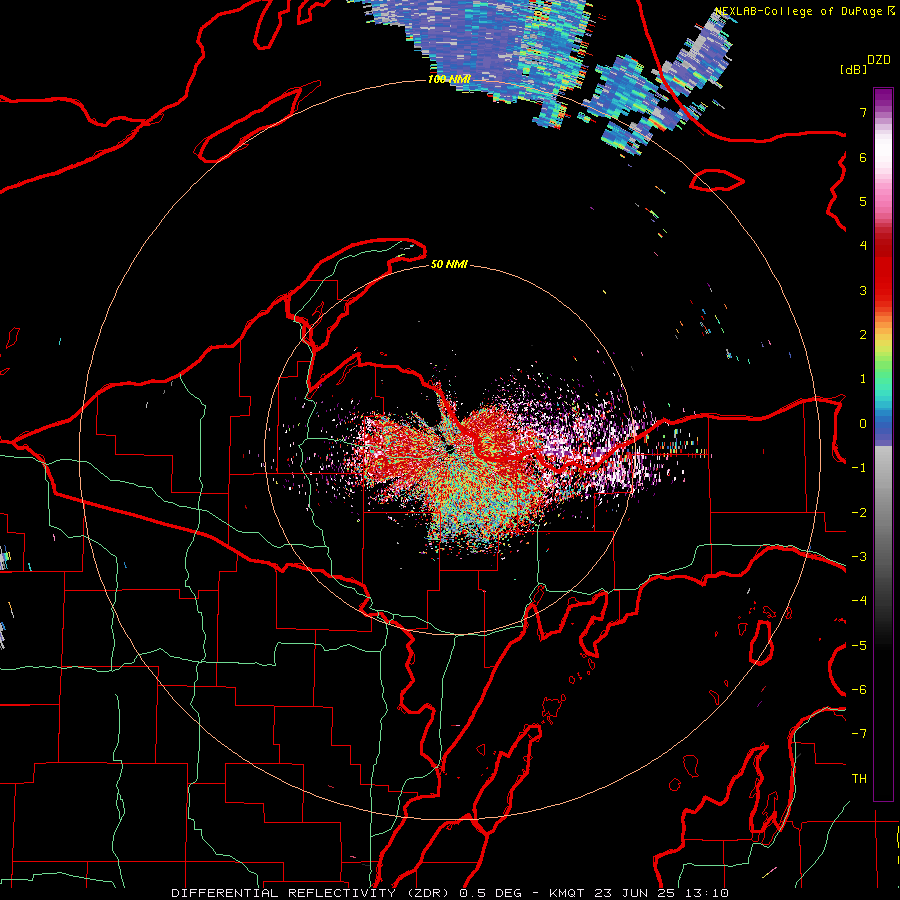
Task: Click the "100 NMI" range ring label
Action: (449, 79)
